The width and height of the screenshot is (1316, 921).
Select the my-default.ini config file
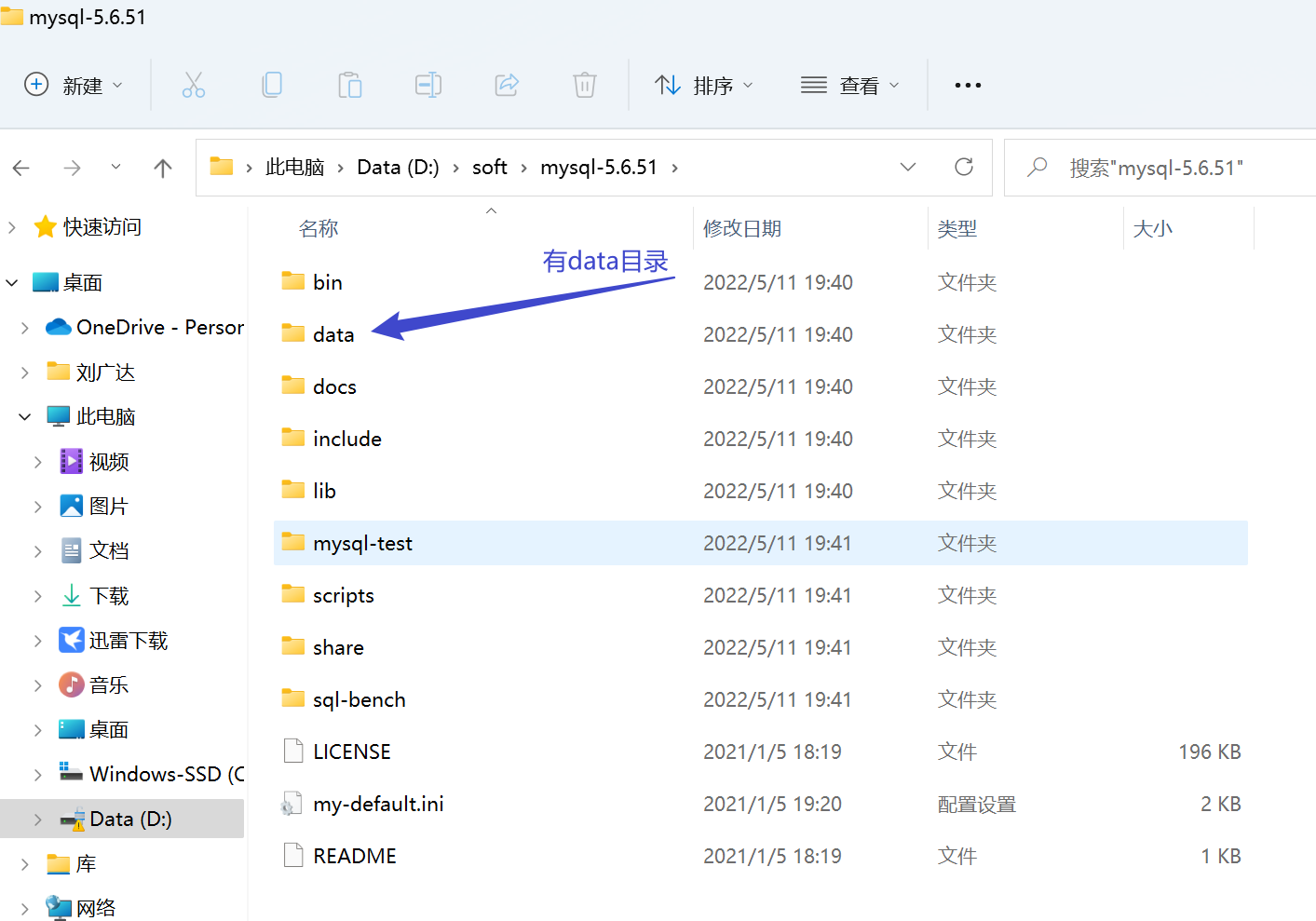(x=761, y=804)
